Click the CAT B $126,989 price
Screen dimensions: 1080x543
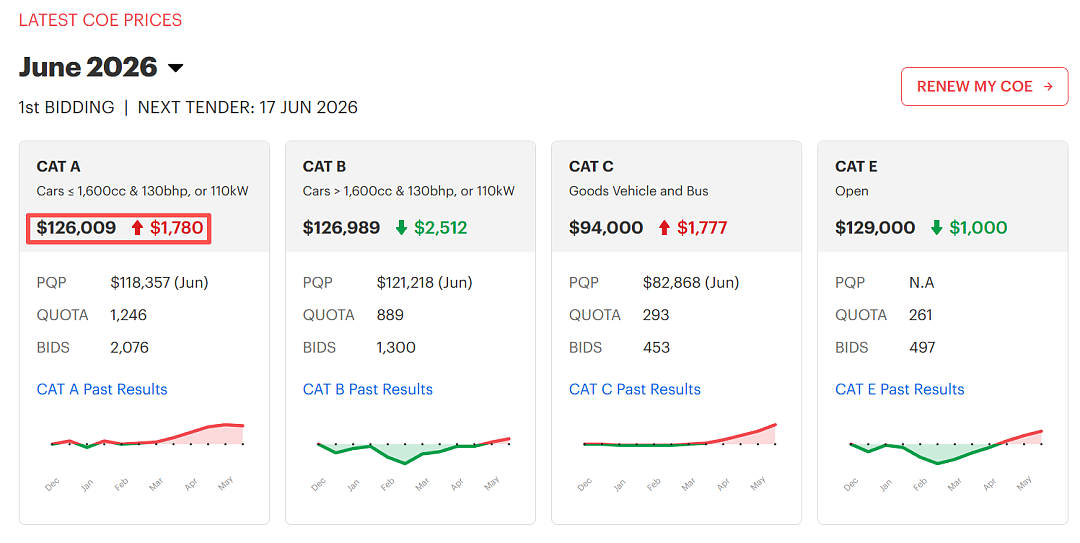point(342,227)
